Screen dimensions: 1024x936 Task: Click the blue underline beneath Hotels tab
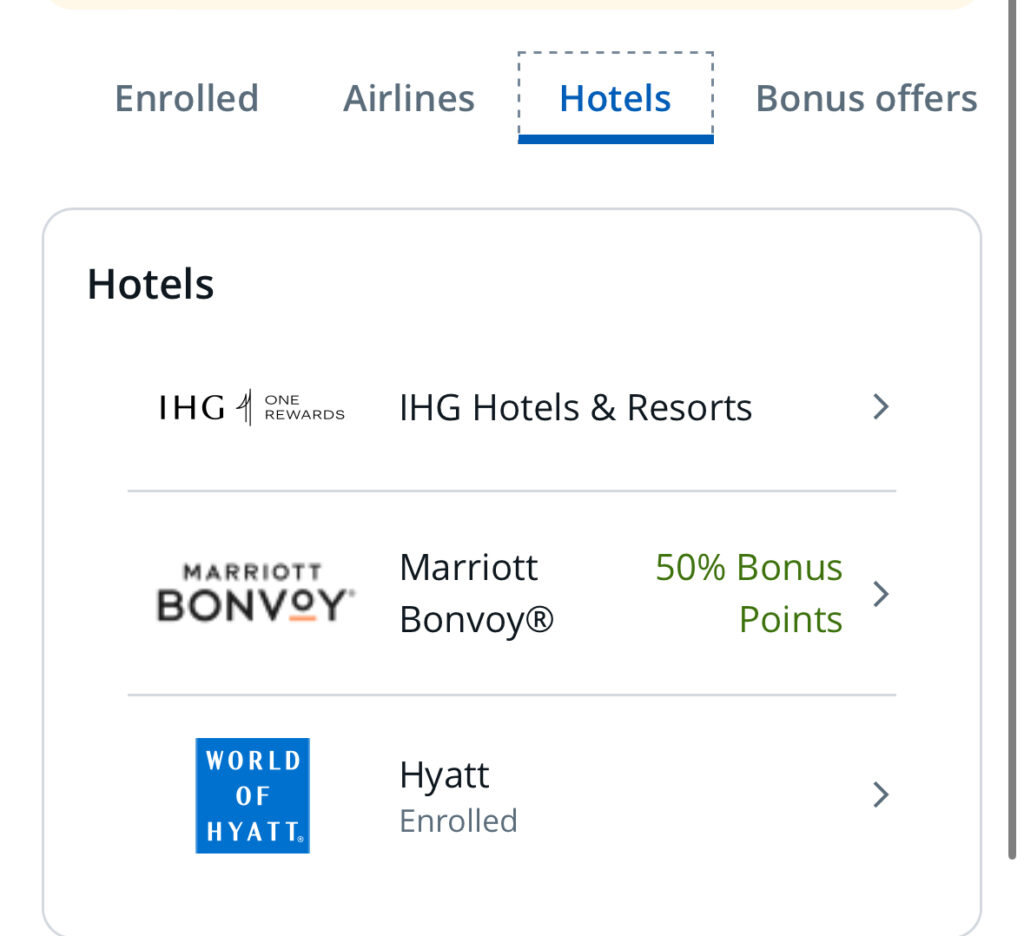[615, 139]
